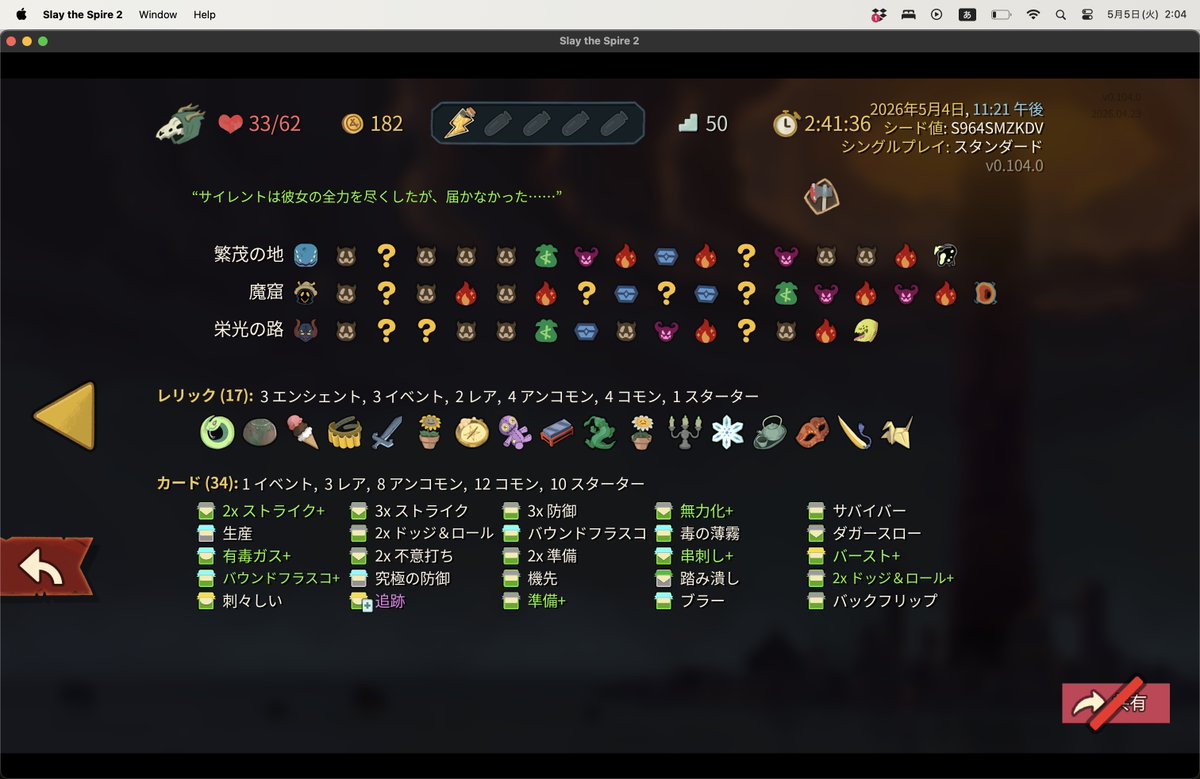Image resolution: width=1200 pixels, height=779 pixels.
Task: Select the バックフリップ card entry
Action: (x=873, y=600)
